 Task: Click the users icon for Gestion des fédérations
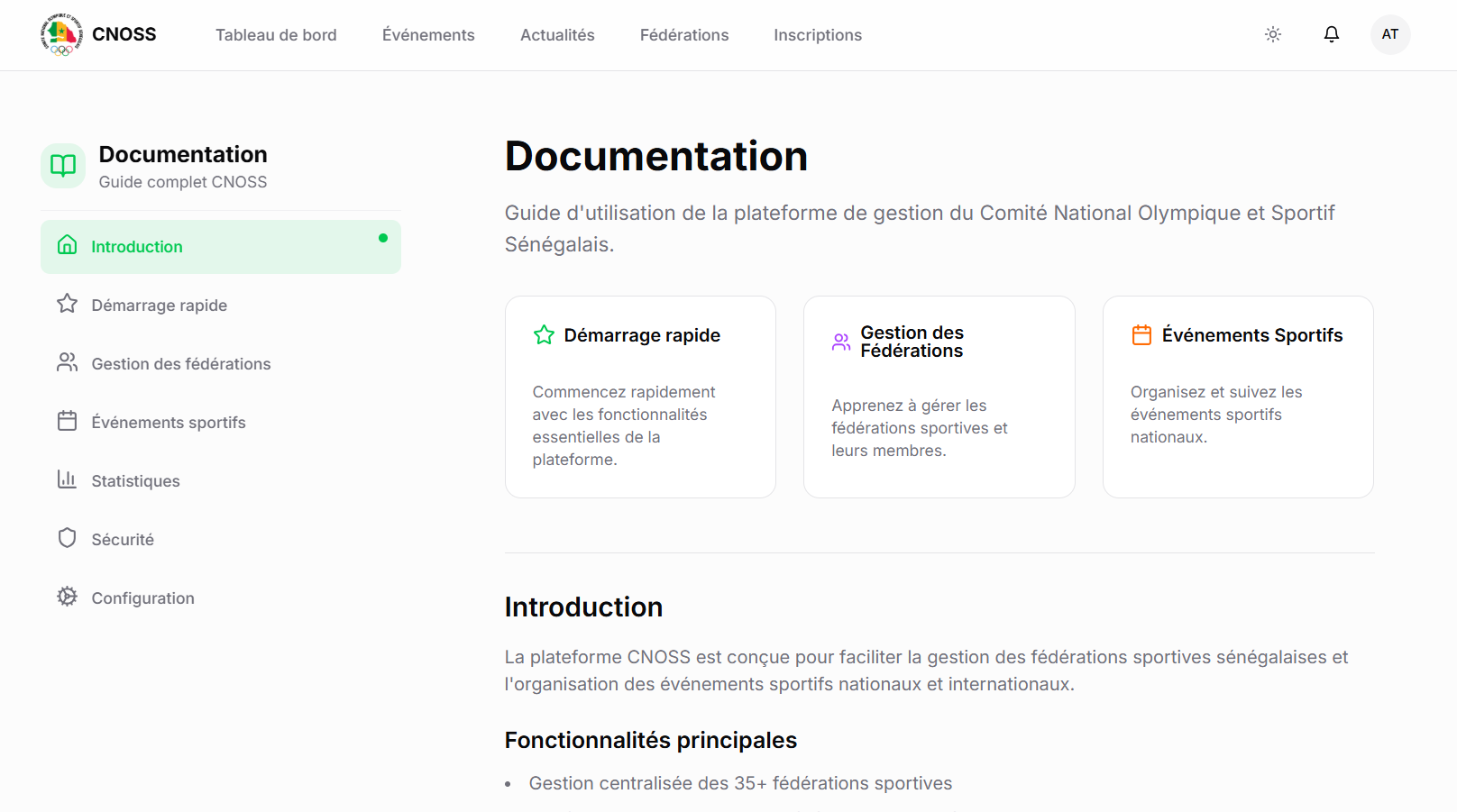click(x=67, y=362)
